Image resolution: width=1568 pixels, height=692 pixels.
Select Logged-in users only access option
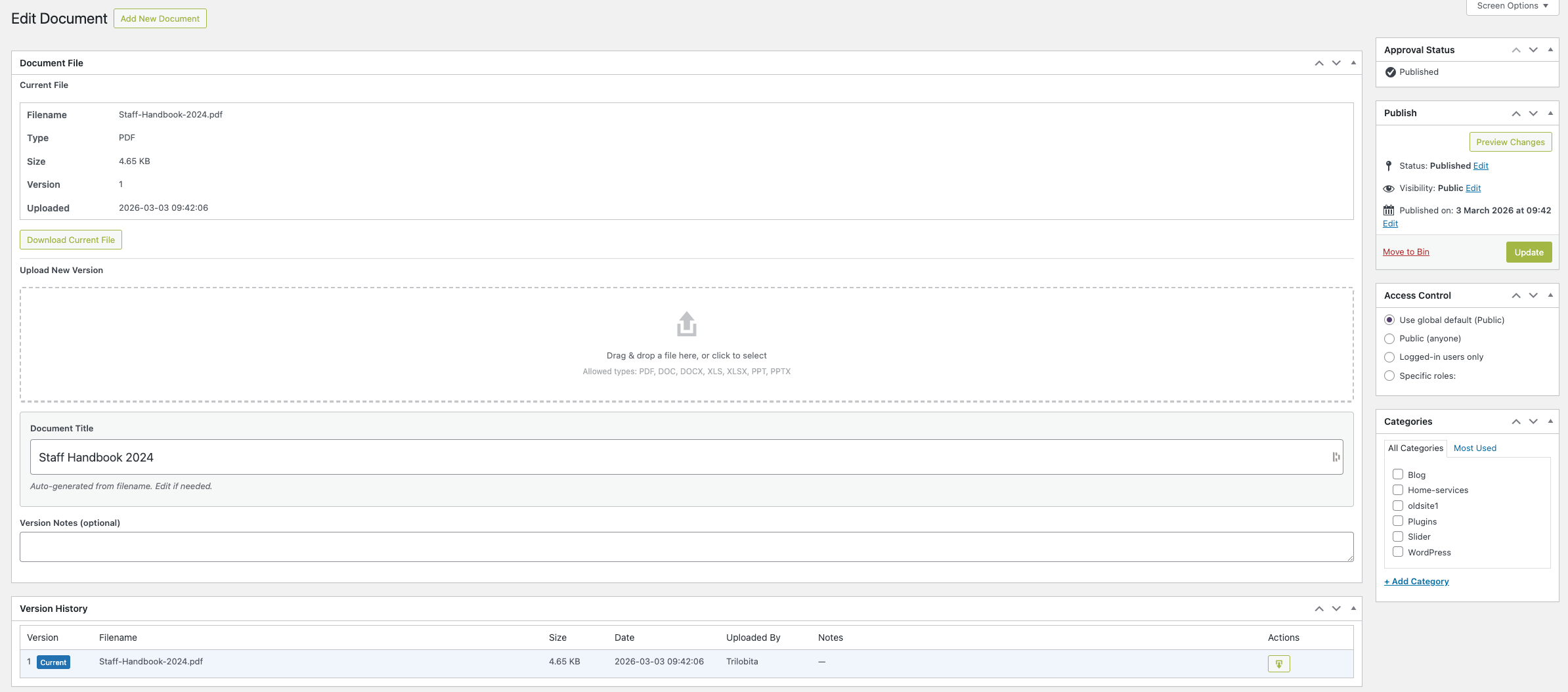(1389, 357)
